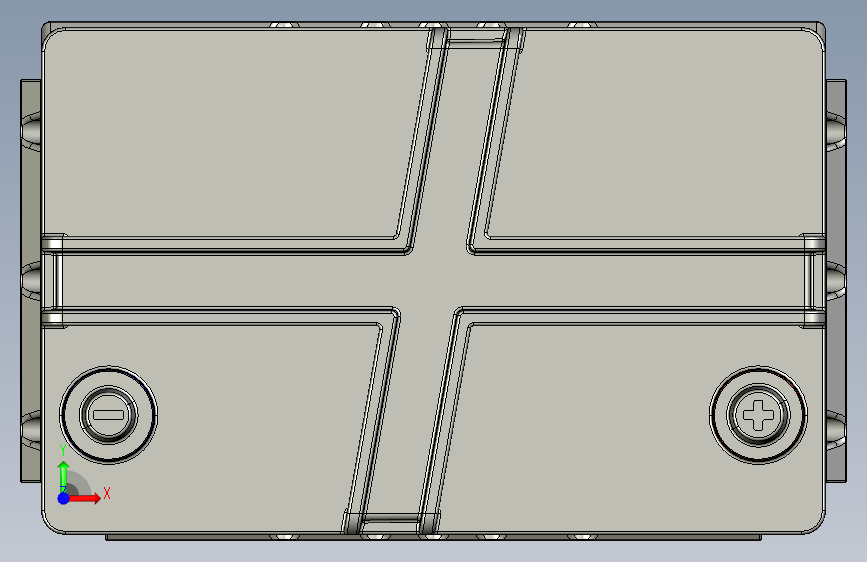The height and width of the screenshot is (562, 867).
Task: Click the green Y axis label
Action: coord(63,450)
